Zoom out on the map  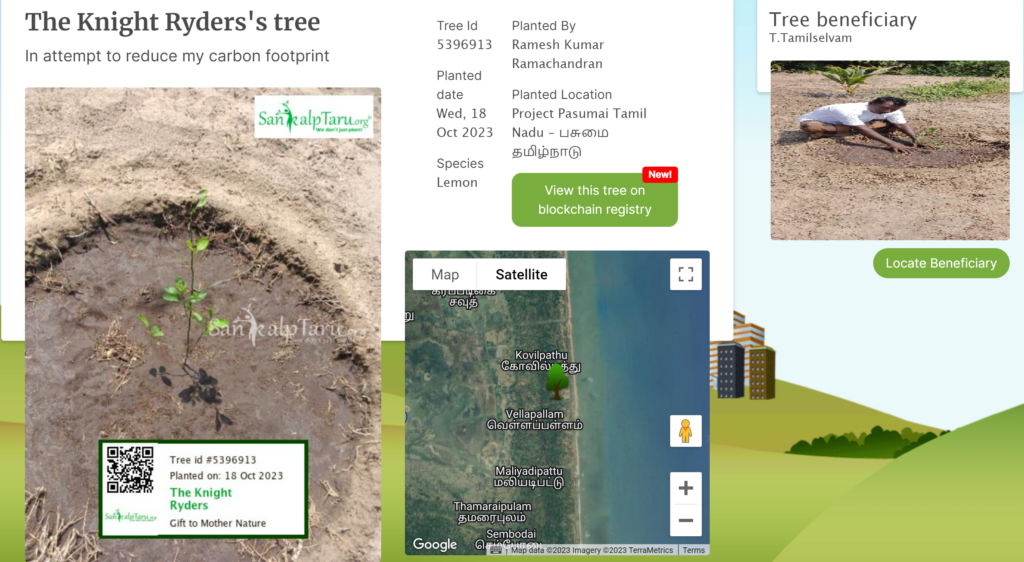point(686,520)
